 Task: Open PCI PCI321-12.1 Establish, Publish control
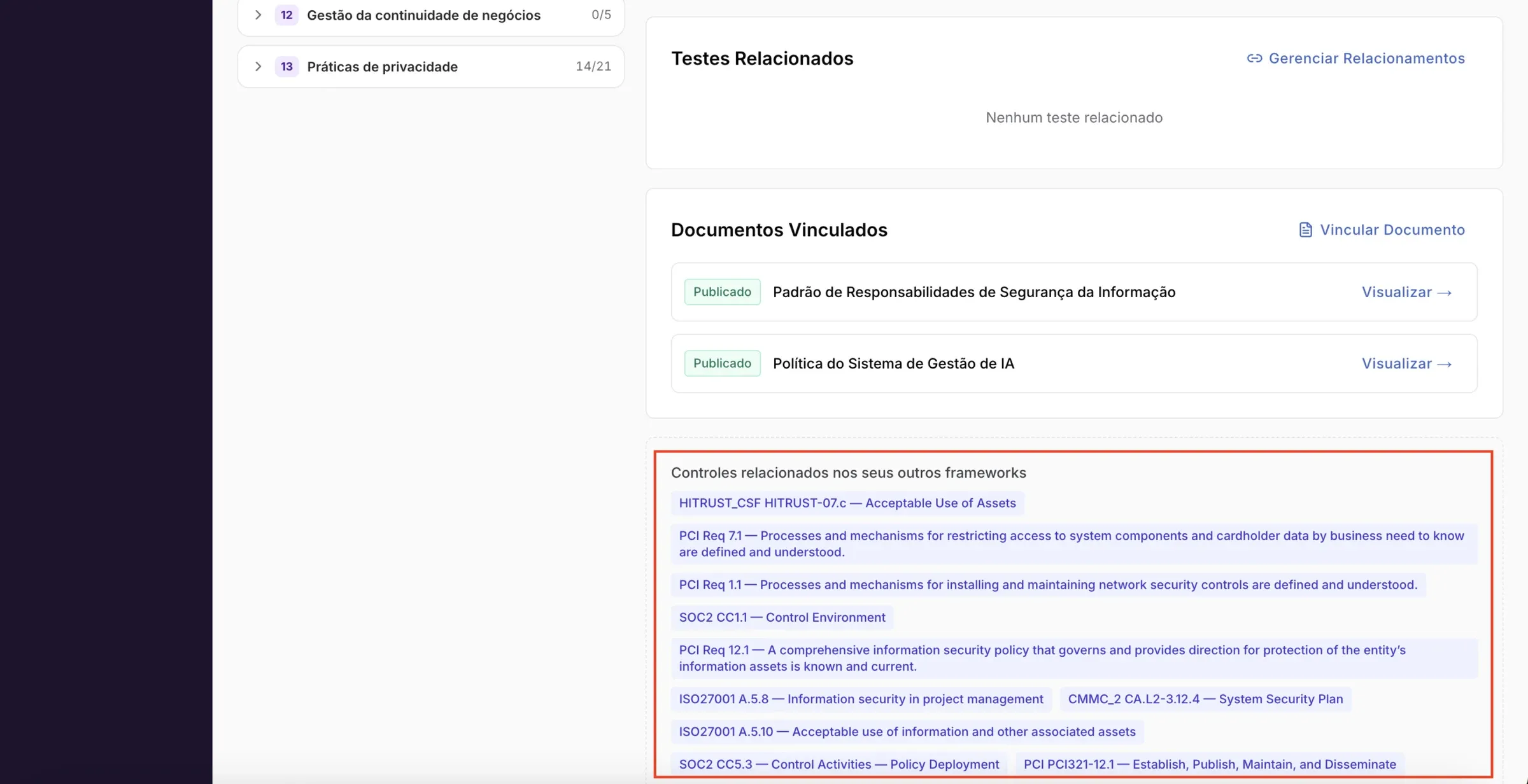click(x=1210, y=764)
